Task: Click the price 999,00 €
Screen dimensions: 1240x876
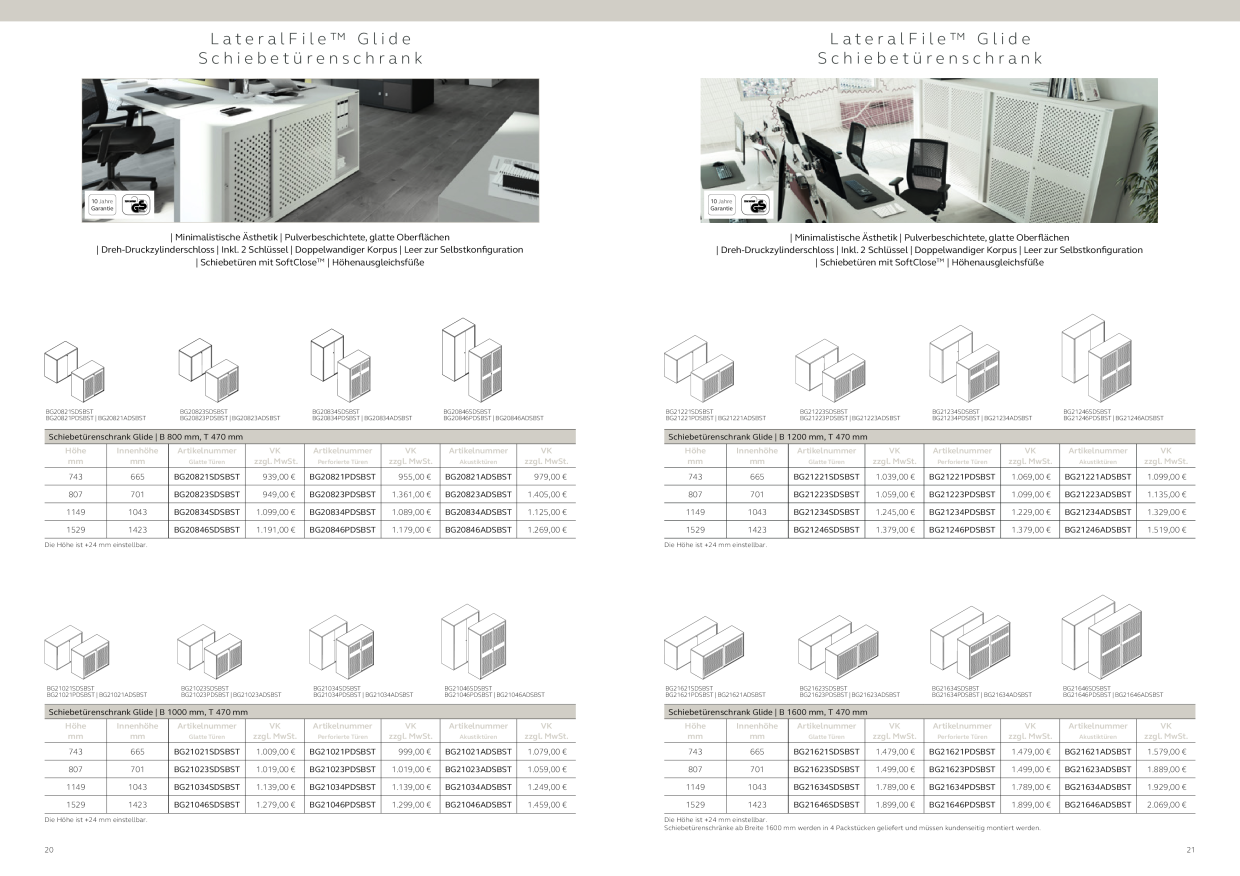Action: pos(415,751)
